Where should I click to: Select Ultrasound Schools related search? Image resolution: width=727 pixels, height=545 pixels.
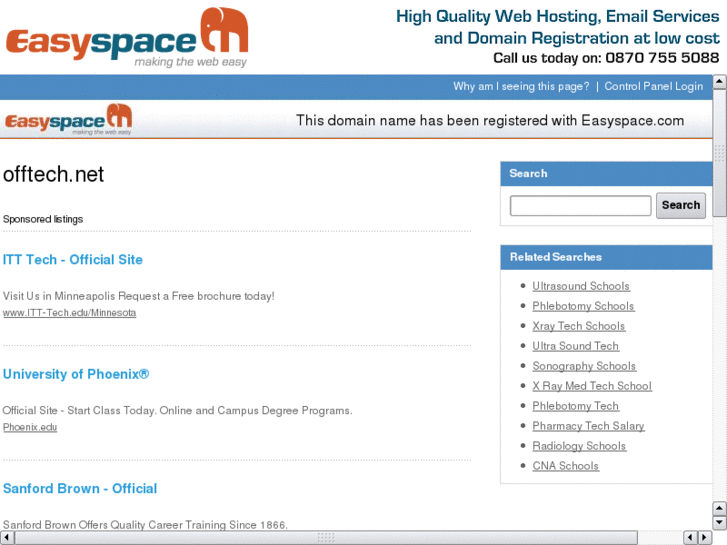click(581, 286)
